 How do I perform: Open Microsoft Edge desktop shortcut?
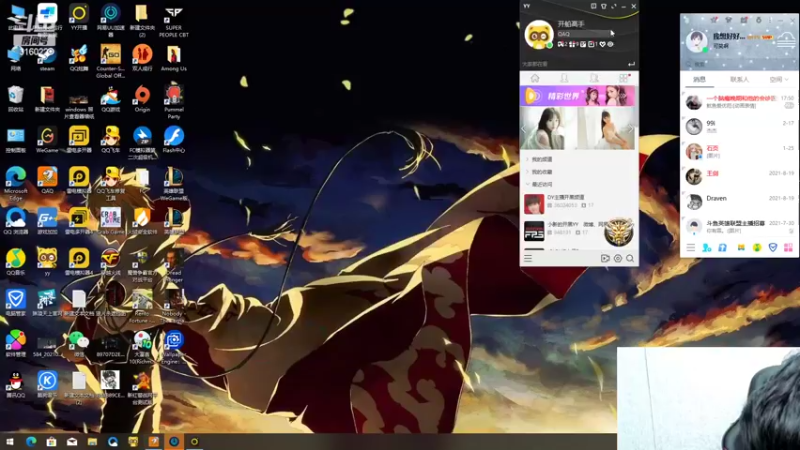click(16, 183)
